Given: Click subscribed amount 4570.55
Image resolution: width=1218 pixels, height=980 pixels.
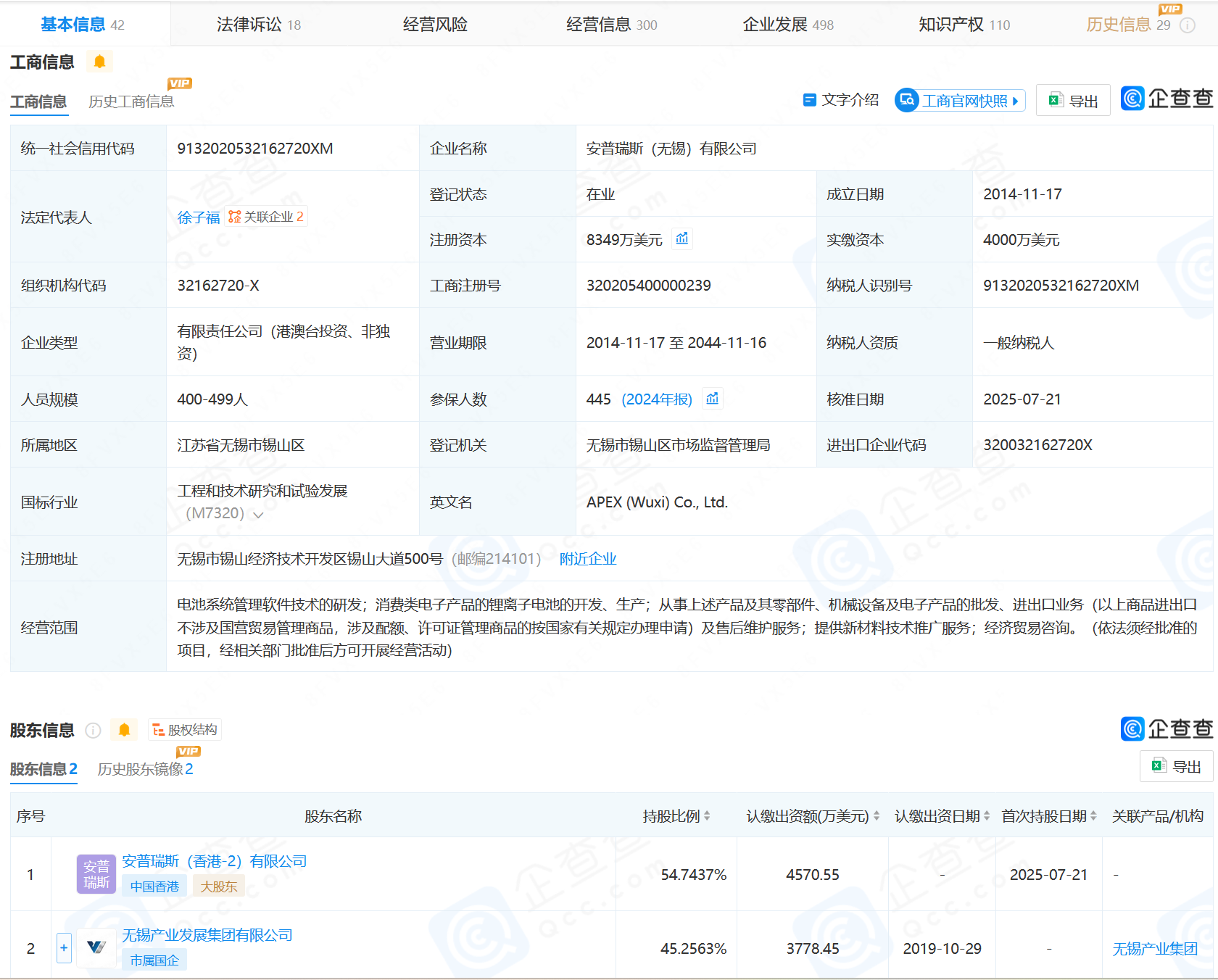Looking at the screenshot, I should tap(813, 875).
